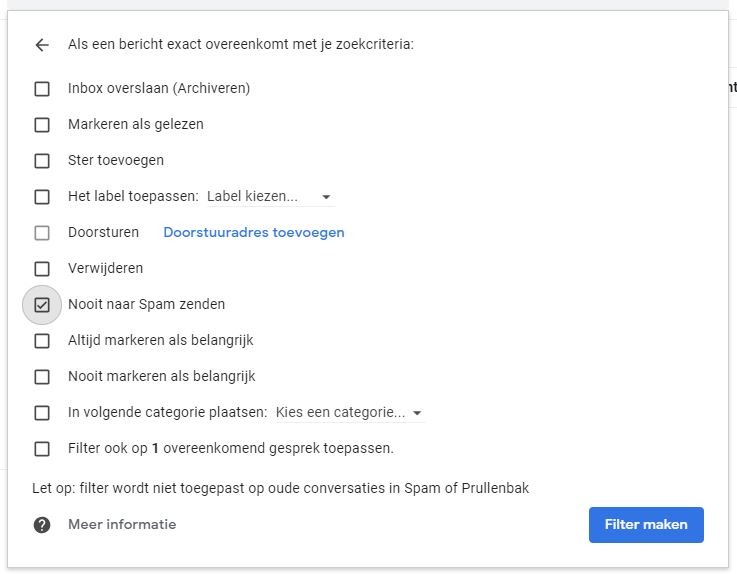Open the 'Meer informatie' link
The image size is (737, 574).
tap(122, 525)
